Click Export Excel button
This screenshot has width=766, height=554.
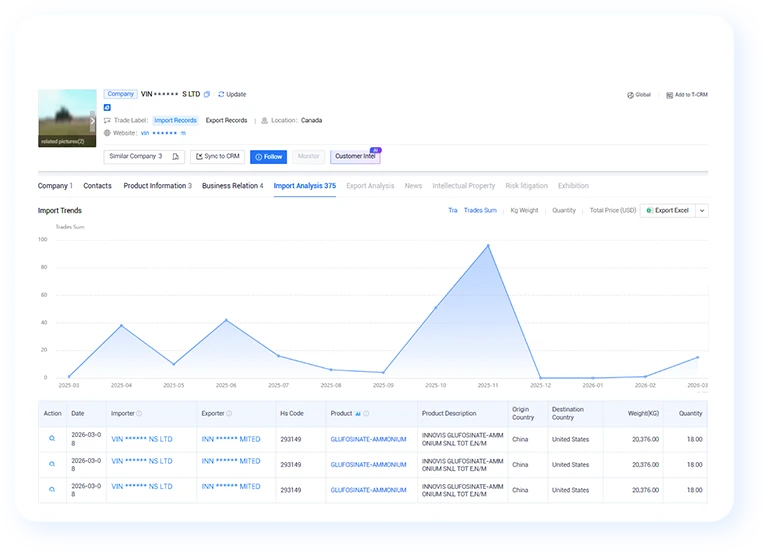click(x=667, y=211)
